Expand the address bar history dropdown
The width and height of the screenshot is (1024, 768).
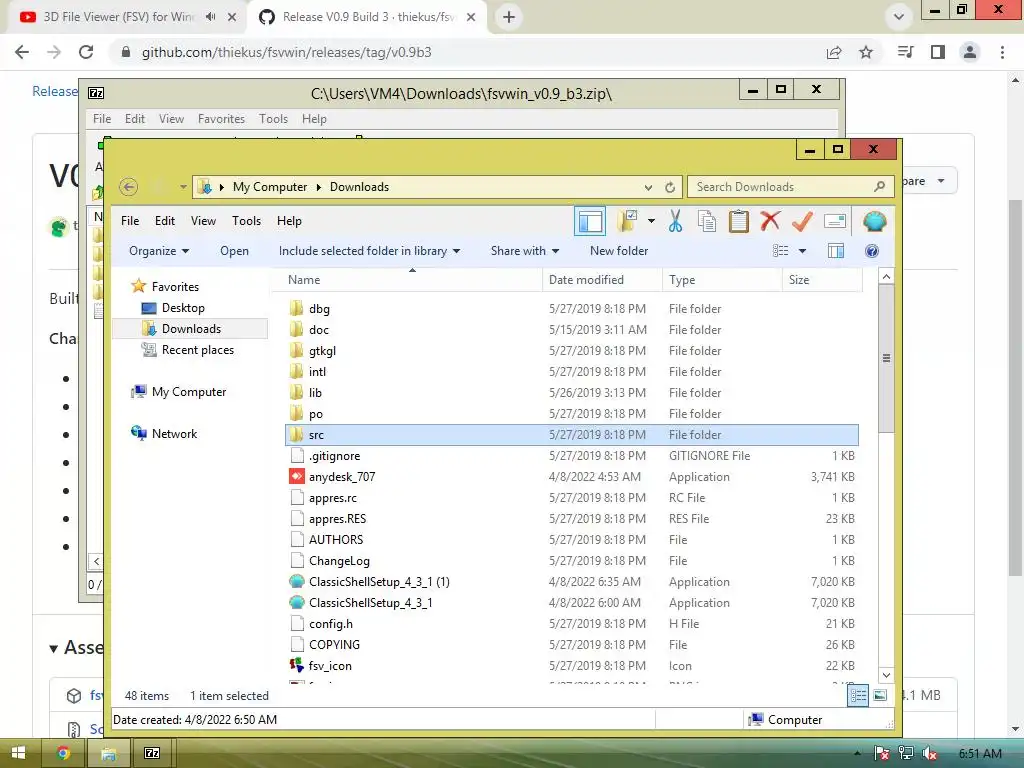[x=648, y=187]
